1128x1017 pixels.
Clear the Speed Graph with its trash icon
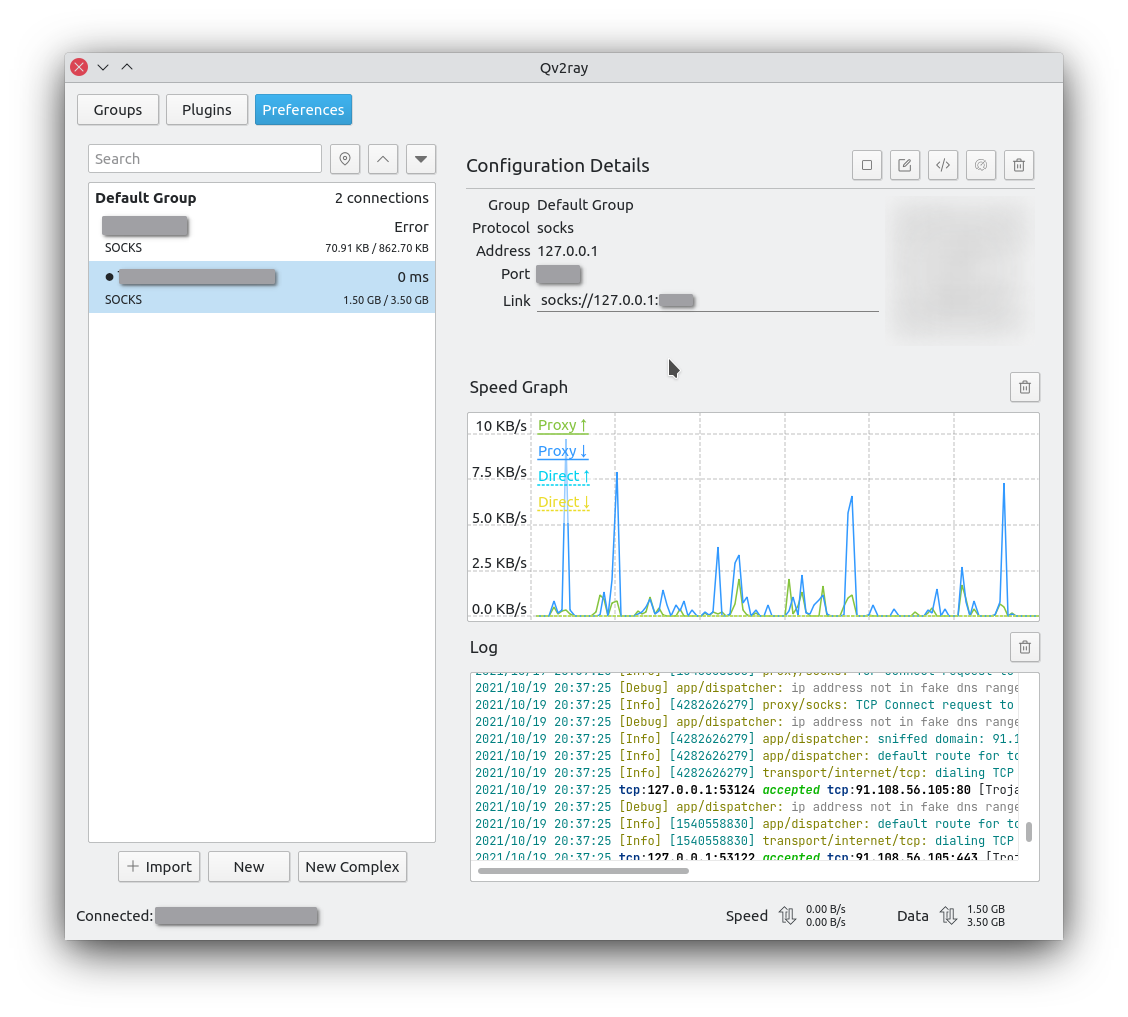pos(1025,387)
